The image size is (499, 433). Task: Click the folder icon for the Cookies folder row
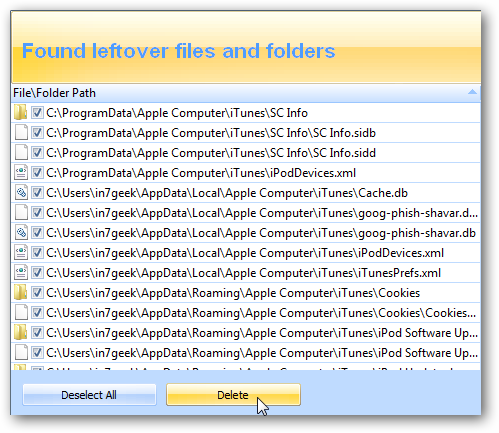21,293
